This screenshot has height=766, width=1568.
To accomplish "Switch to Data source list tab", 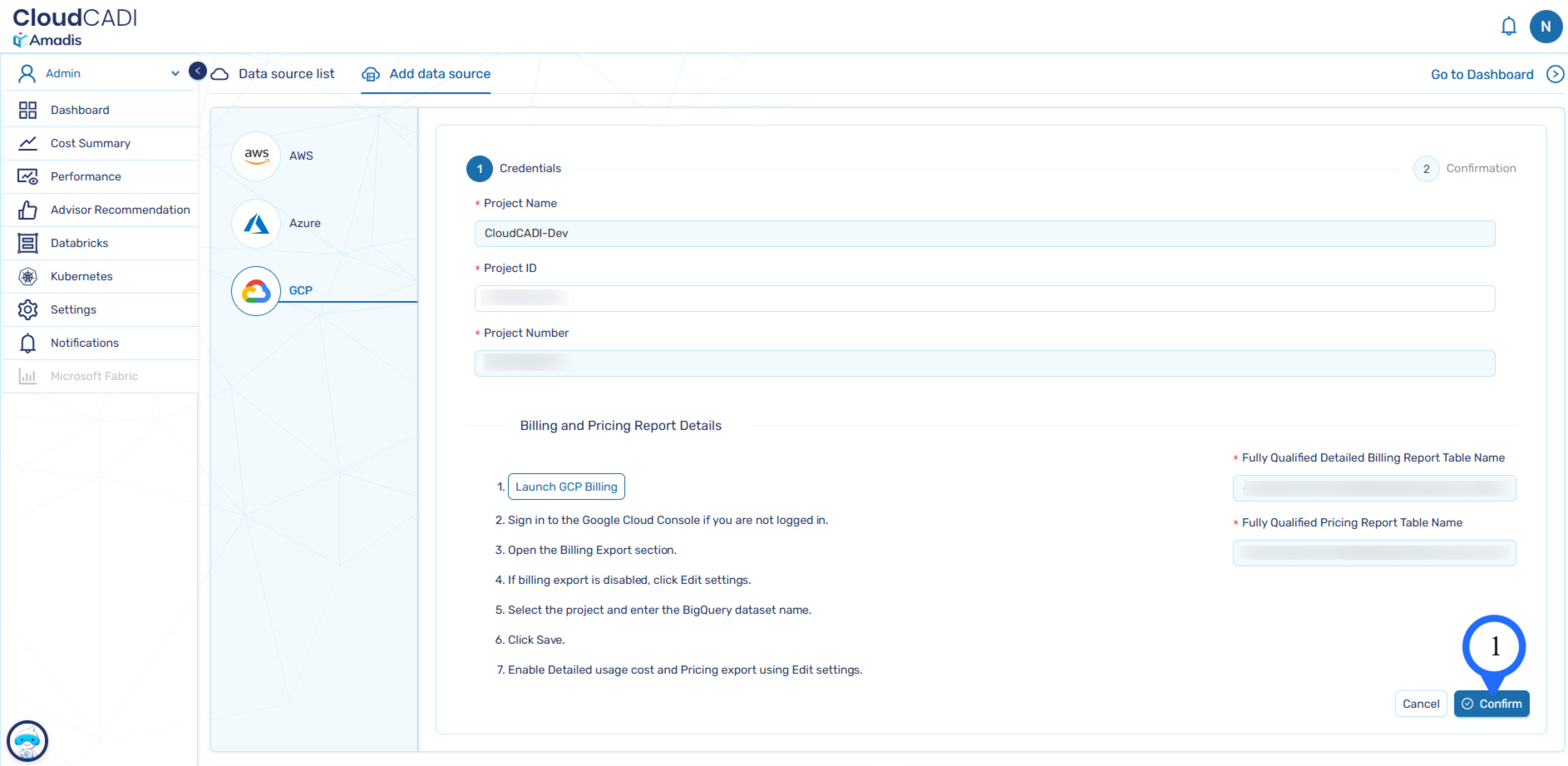I will tap(286, 74).
